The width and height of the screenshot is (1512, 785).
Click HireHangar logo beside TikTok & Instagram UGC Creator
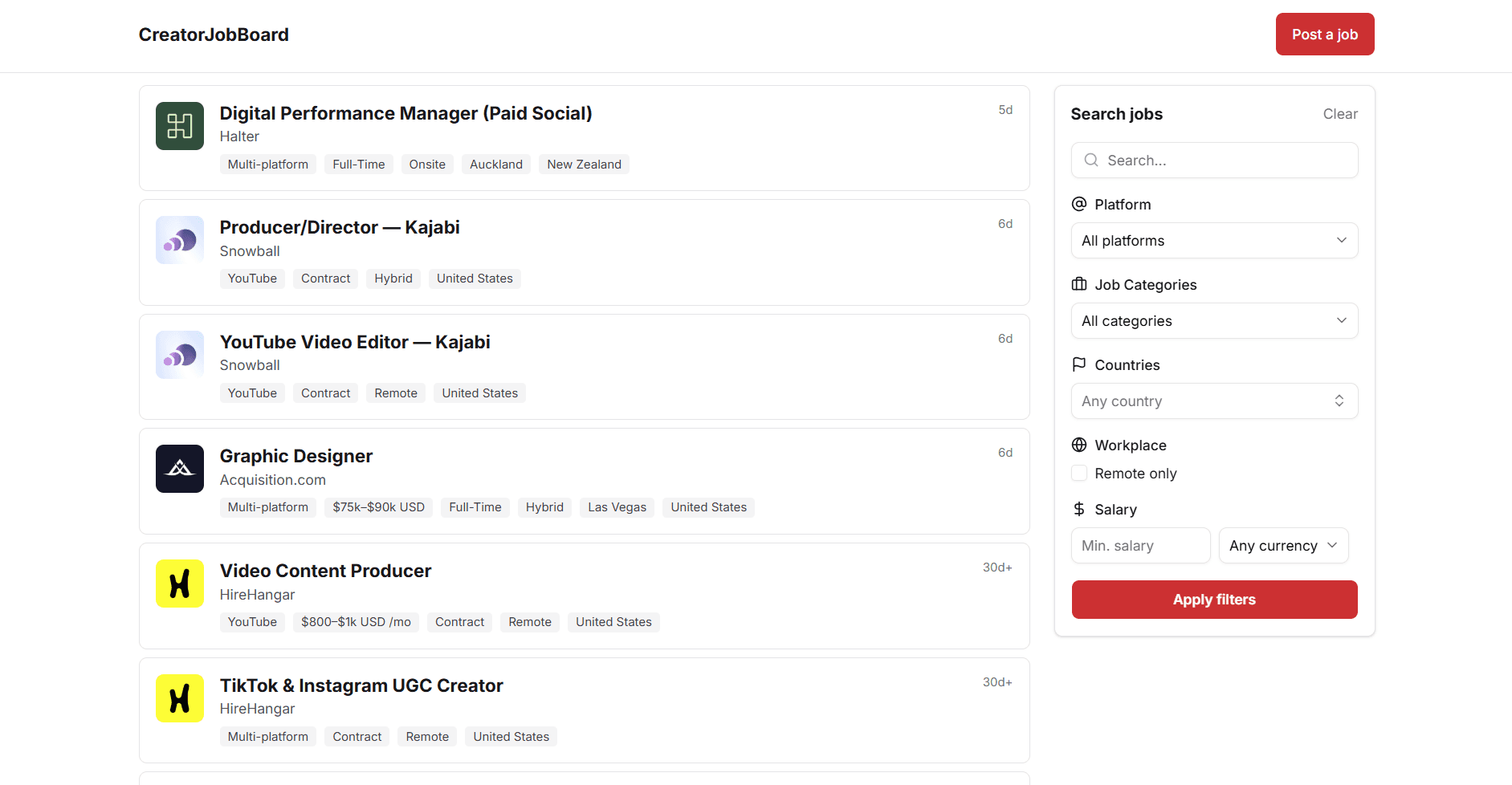coord(180,698)
